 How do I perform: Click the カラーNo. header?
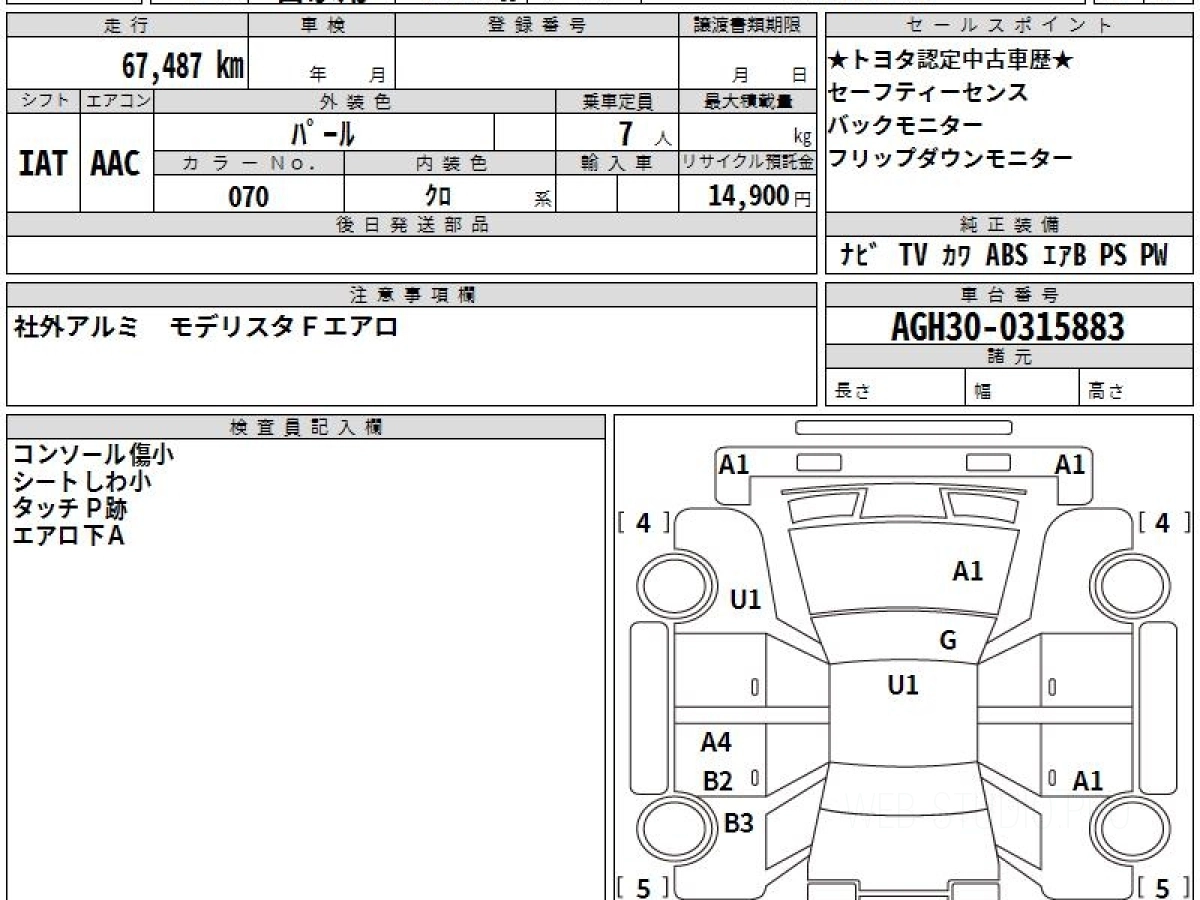point(249,163)
